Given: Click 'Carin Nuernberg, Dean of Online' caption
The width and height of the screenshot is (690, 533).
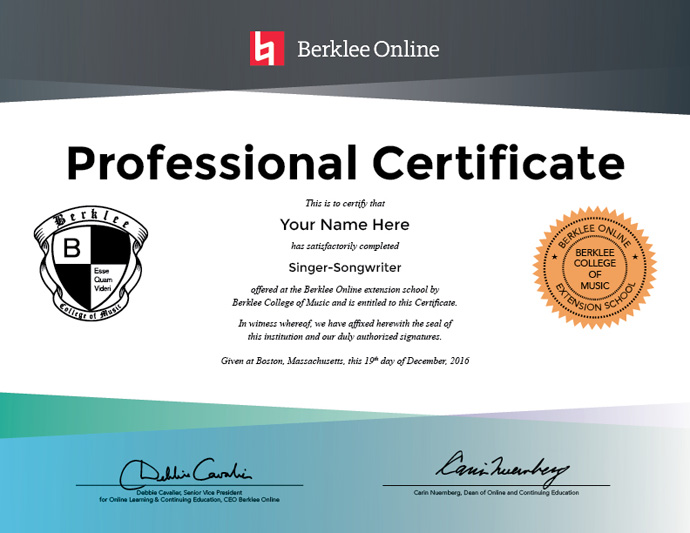Looking at the screenshot, I should pos(496,493).
